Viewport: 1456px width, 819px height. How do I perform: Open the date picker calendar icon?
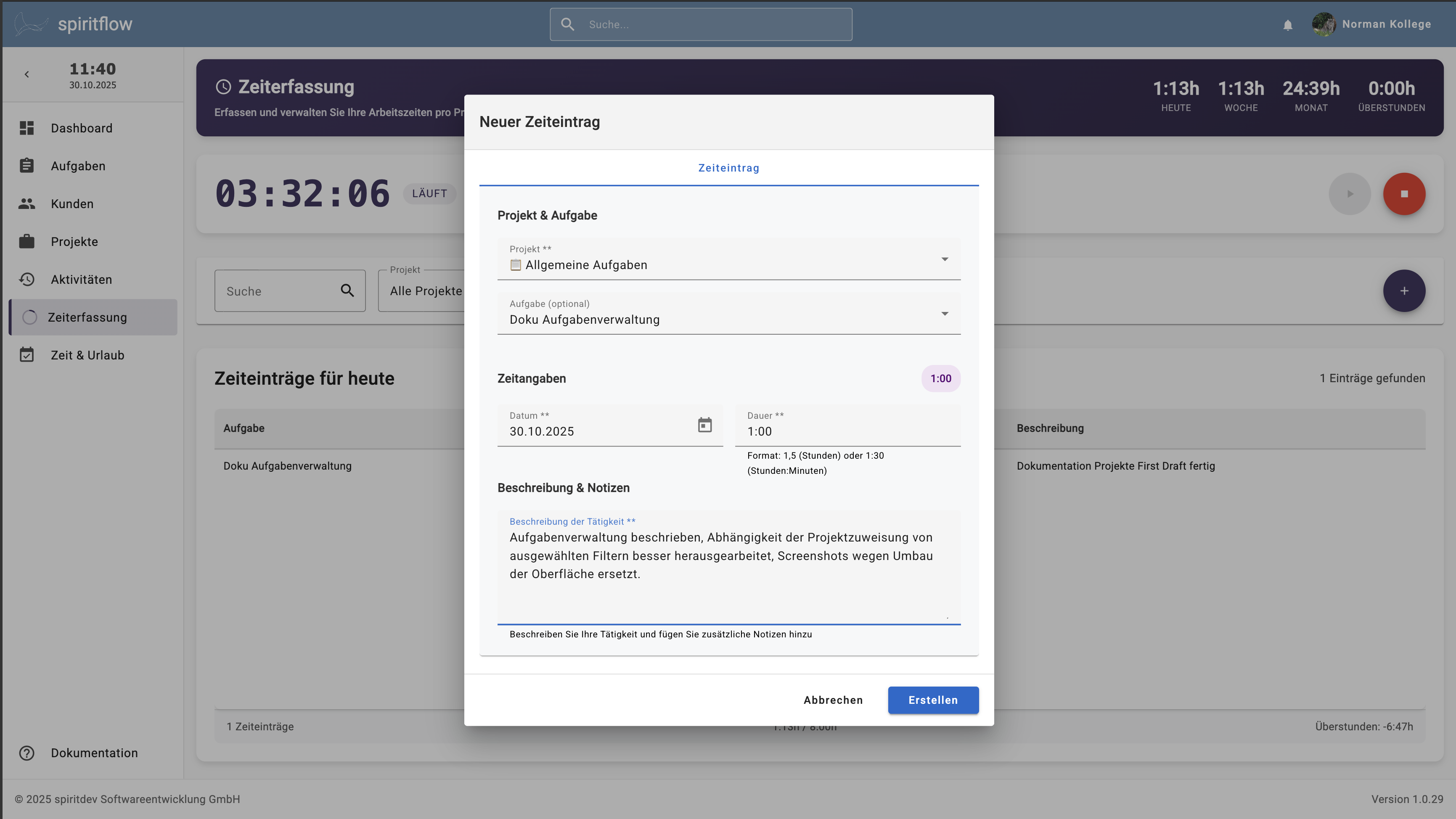point(704,425)
